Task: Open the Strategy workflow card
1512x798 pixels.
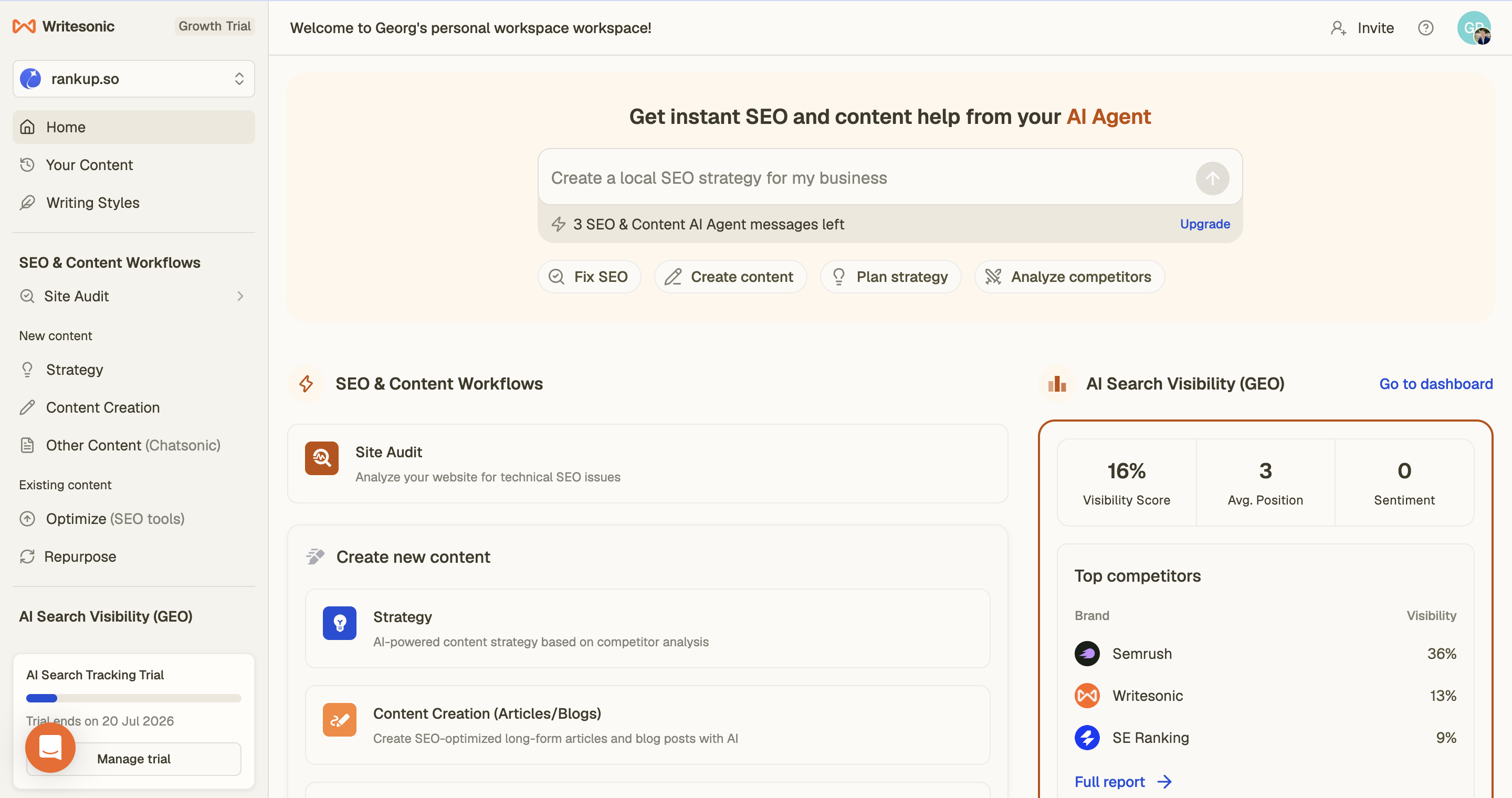Action: (647, 628)
